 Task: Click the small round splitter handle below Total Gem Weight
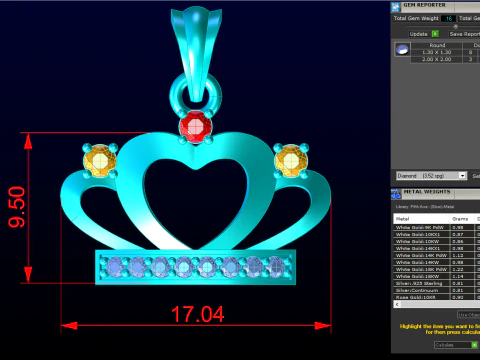(x=456, y=26)
